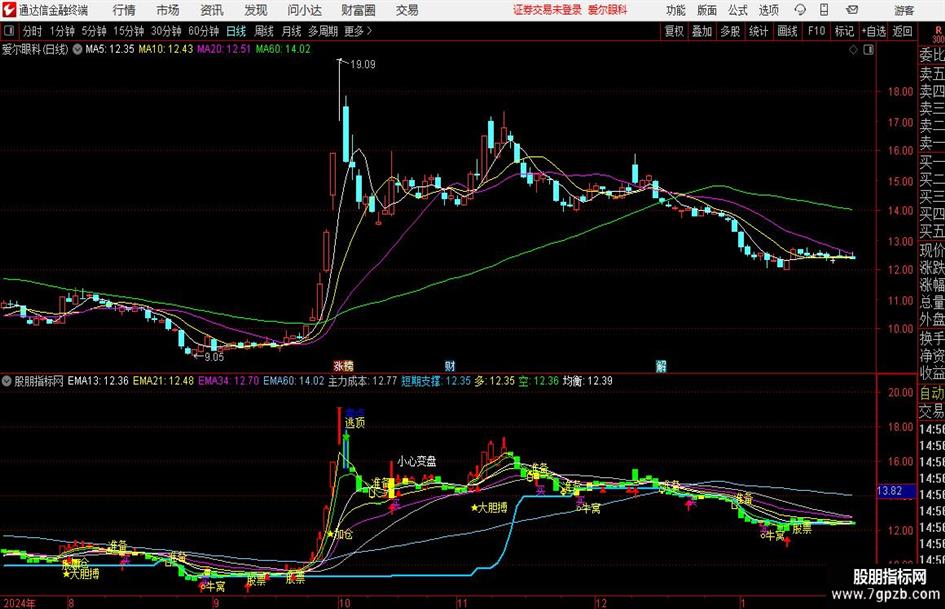Open the 资讯 menu
Viewport: 945px width, 609px height.
coord(212,10)
